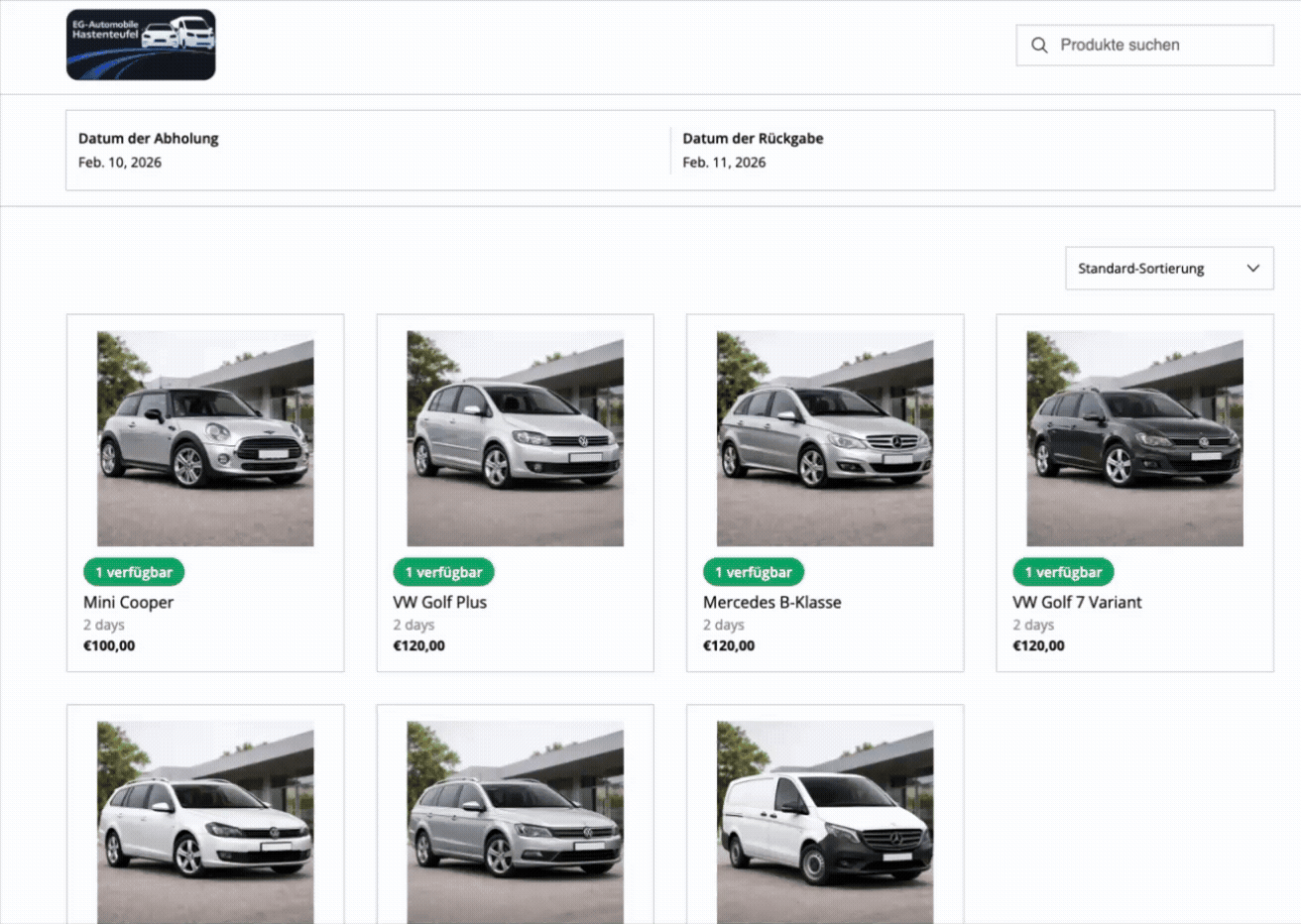Click the Mini Cooper car photo
Viewport: 1301px width, 924px height.
pos(205,438)
